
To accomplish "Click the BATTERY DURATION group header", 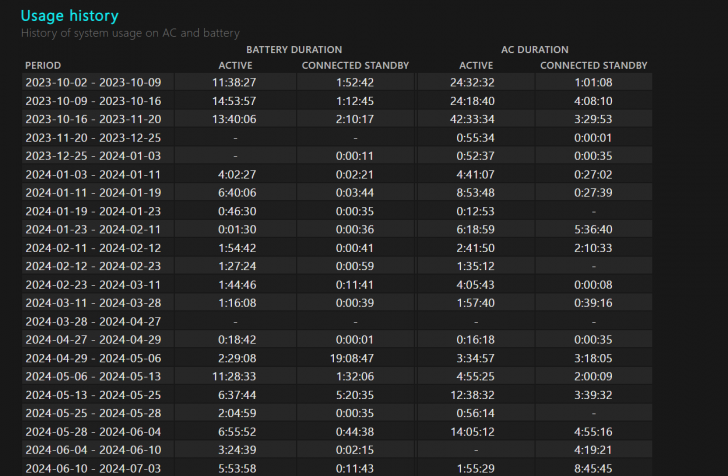I will [x=294, y=49].
